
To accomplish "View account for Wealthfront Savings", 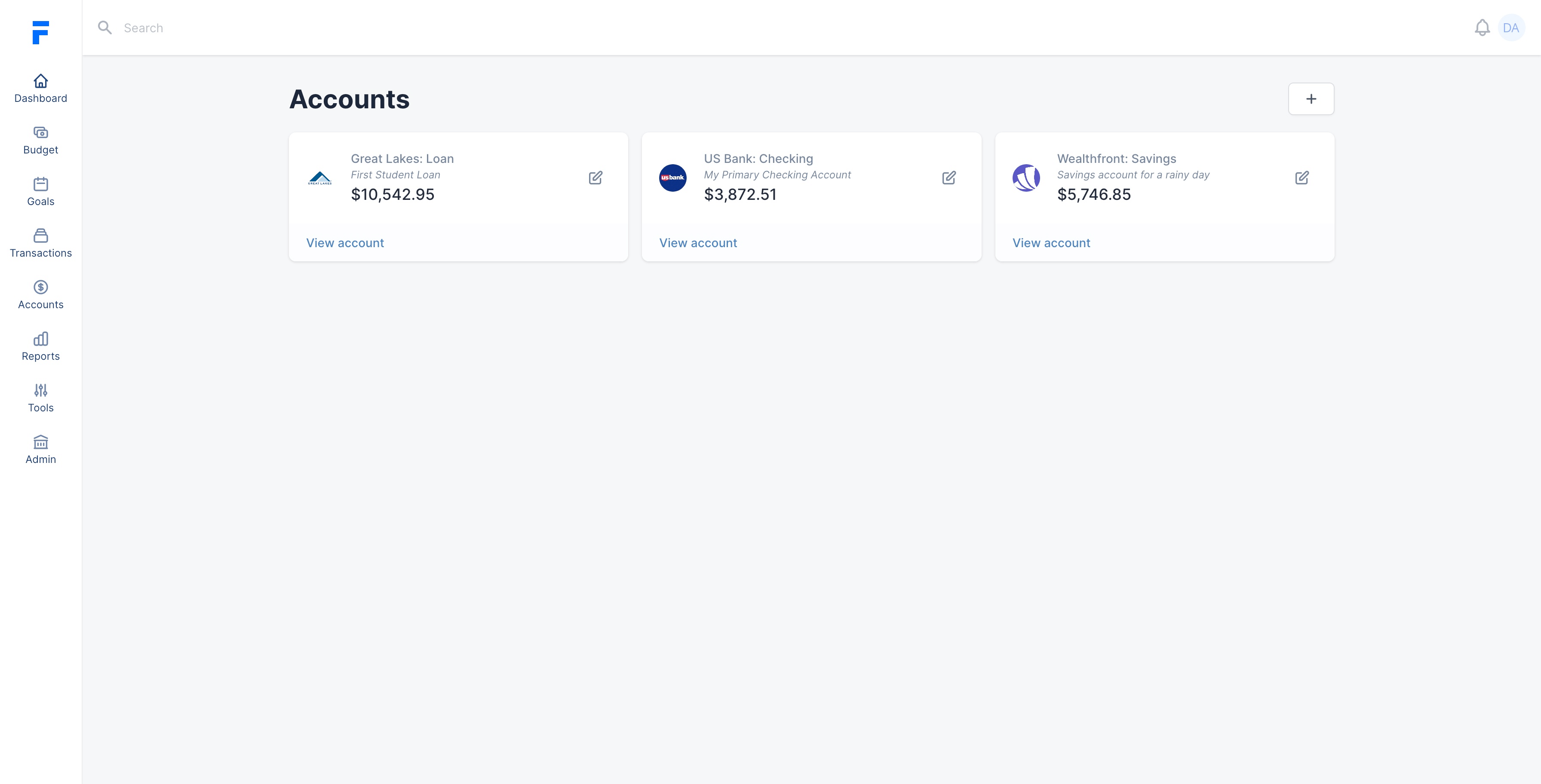I will (x=1051, y=243).
